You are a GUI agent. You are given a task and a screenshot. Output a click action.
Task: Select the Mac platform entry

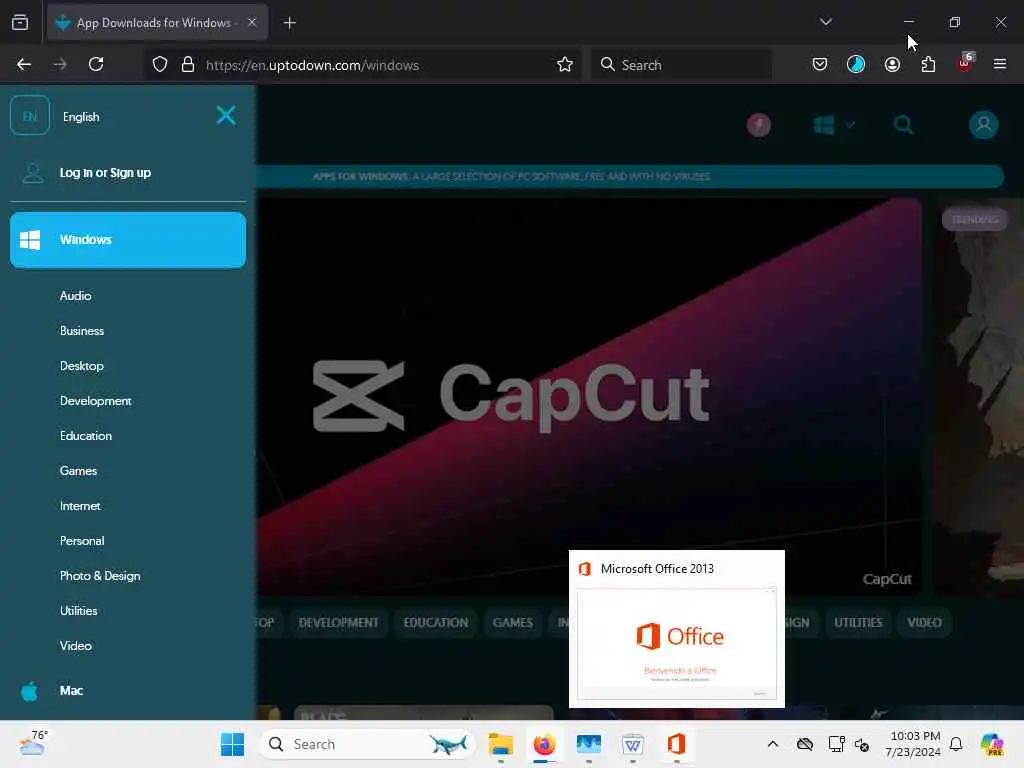(x=71, y=690)
